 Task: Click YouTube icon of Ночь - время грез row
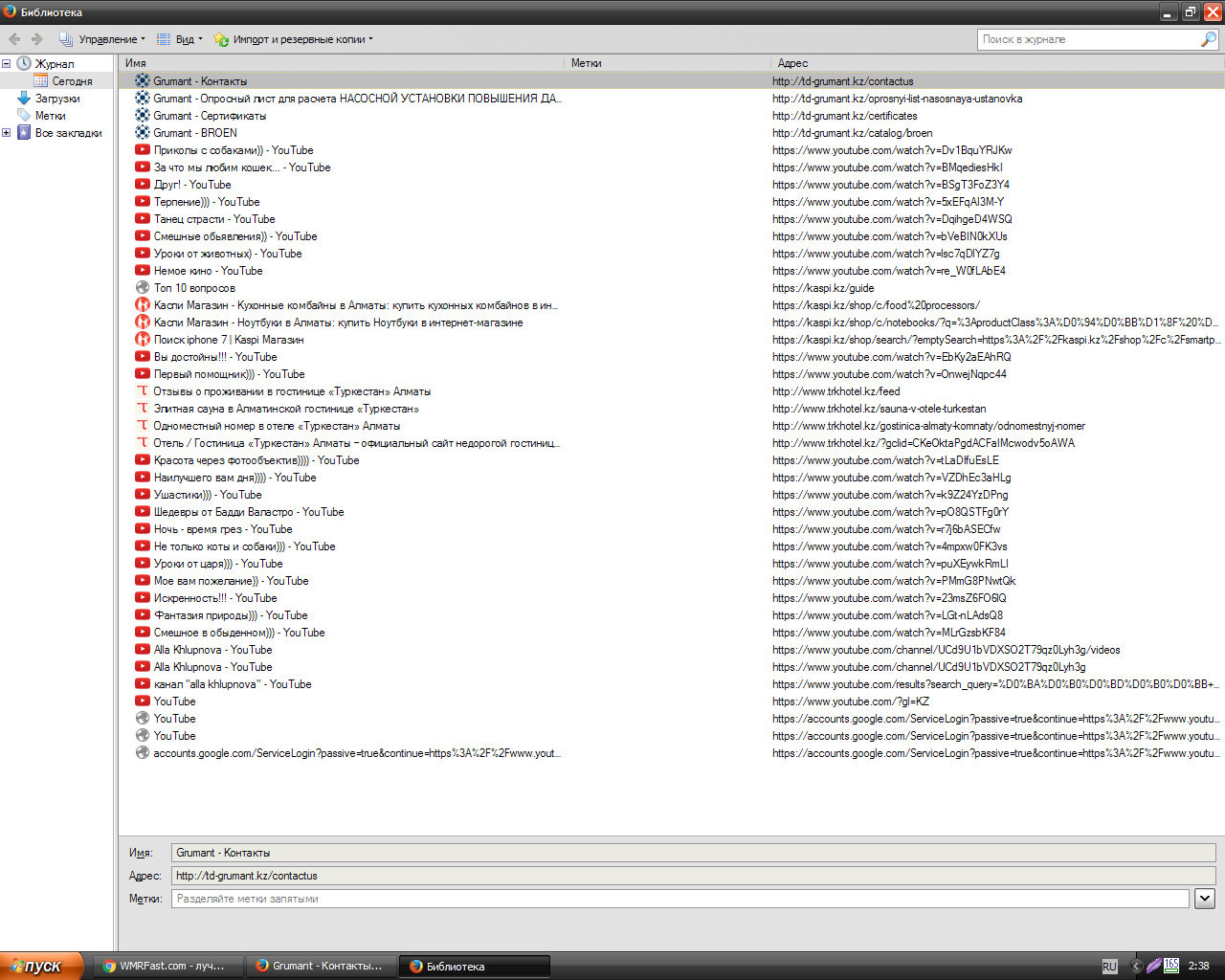click(x=143, y=529)
